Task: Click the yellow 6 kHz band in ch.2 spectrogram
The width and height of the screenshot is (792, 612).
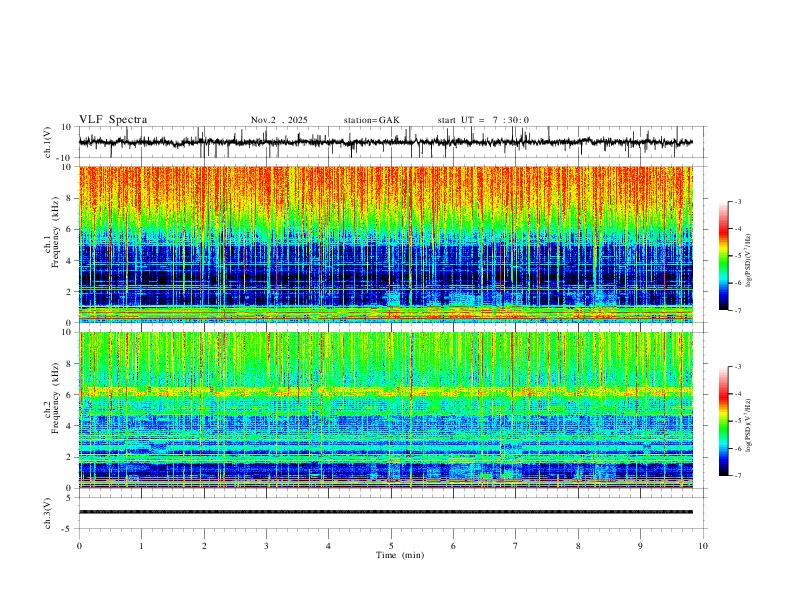Action: coord(385,391)
